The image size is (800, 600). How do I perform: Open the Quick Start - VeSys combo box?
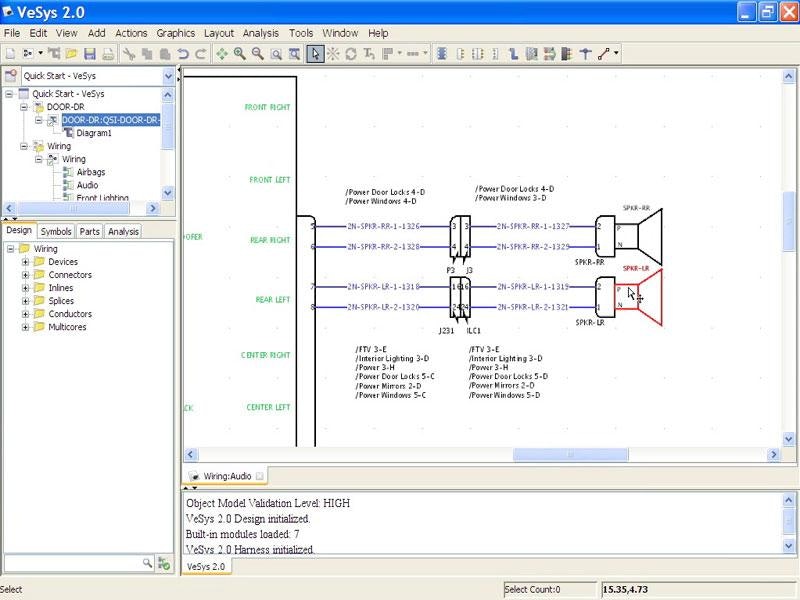click(97, 76)
